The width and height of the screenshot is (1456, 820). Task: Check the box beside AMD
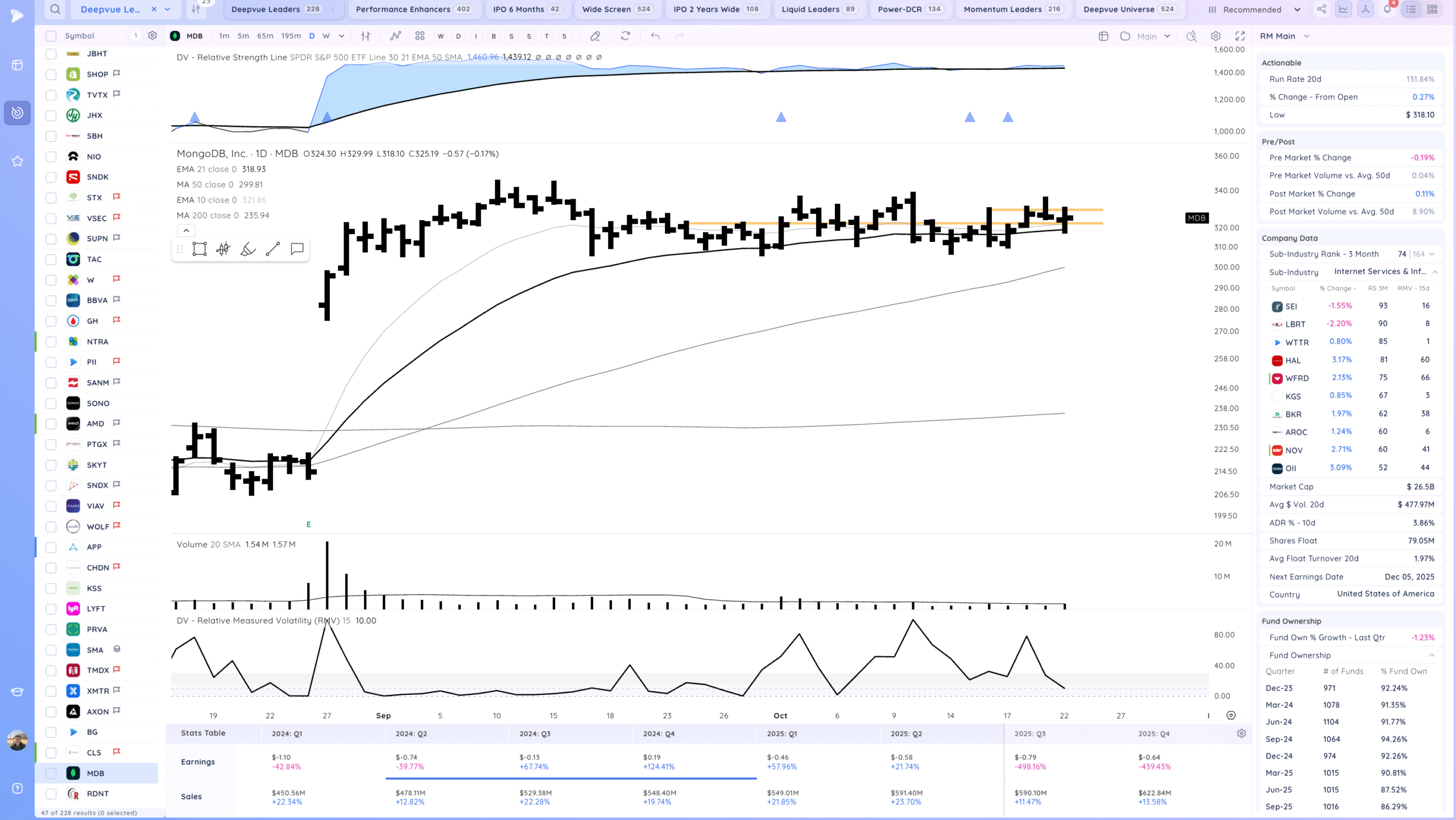(51, 424)
